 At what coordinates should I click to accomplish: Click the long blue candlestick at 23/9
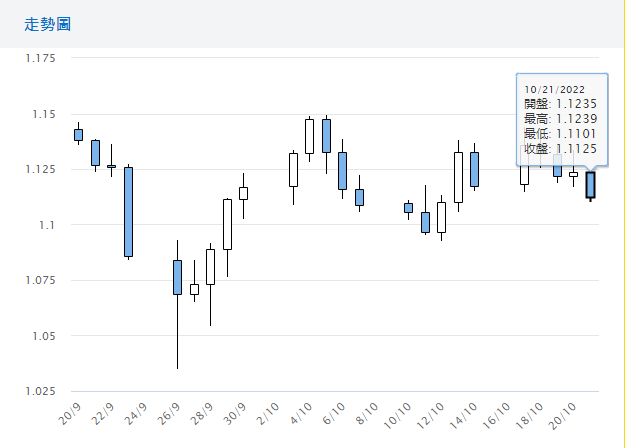128,212
